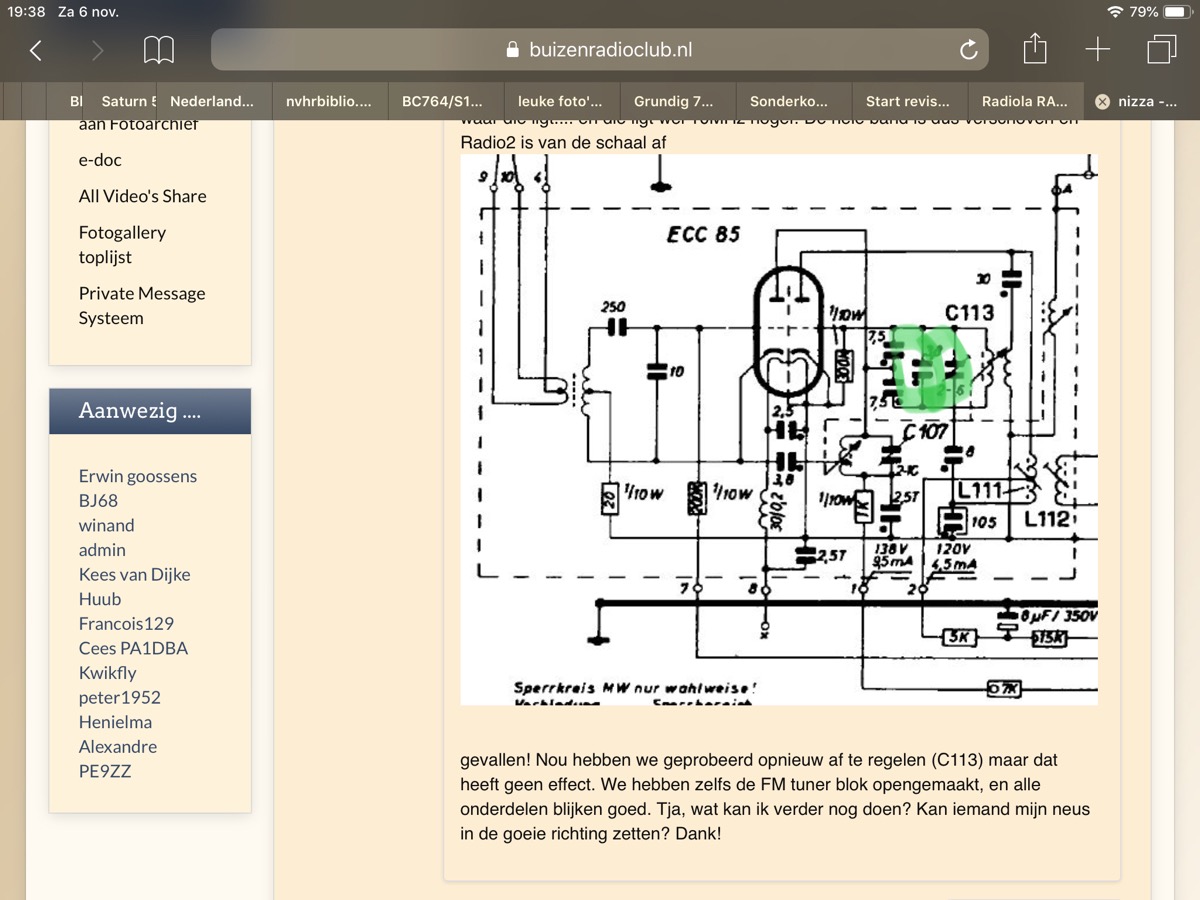
Task: Open the e-doc sidebar link
Action: point(100,160)
